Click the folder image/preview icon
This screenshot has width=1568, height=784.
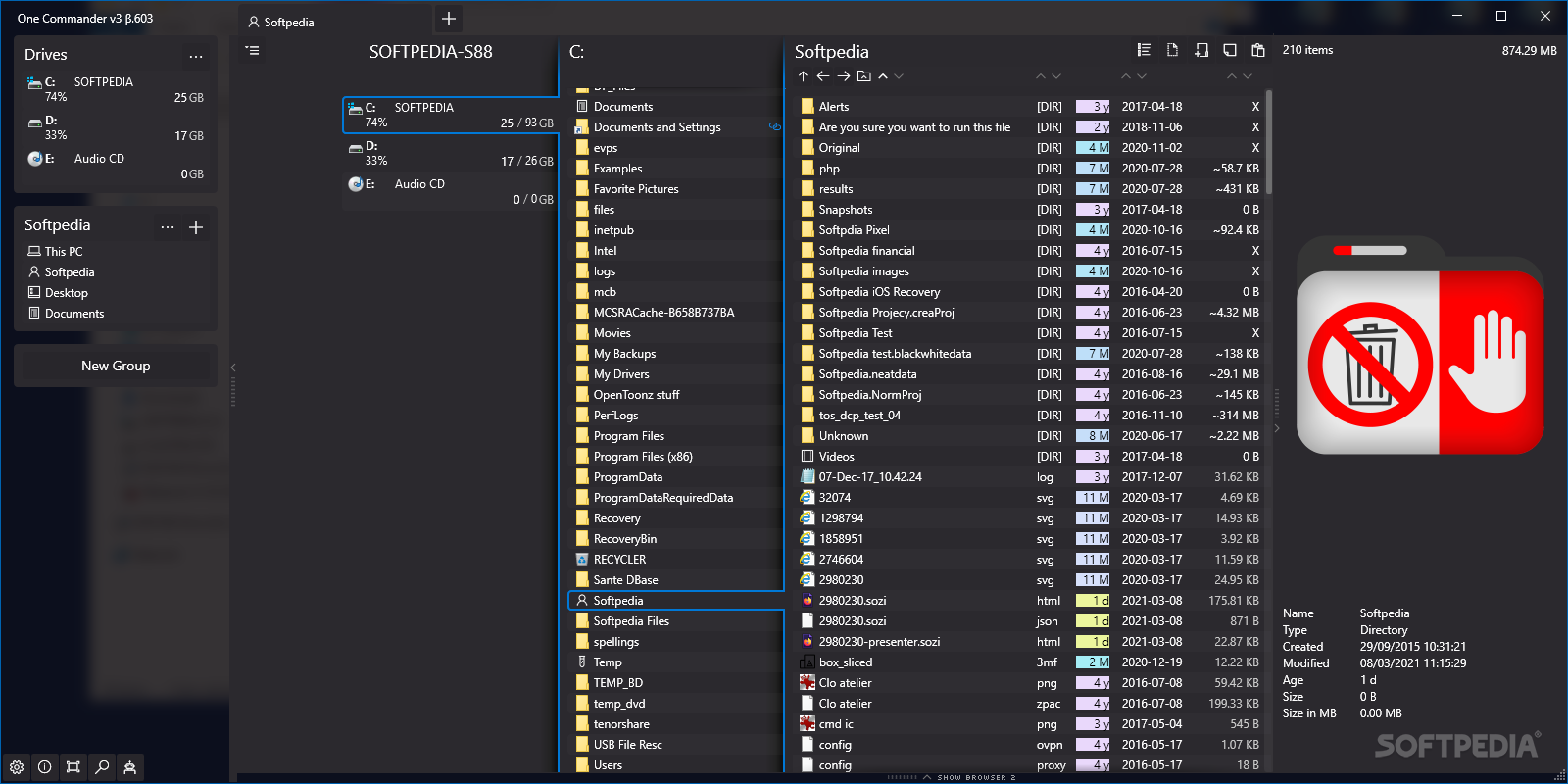pyautogui.click(x=863, y=75)
